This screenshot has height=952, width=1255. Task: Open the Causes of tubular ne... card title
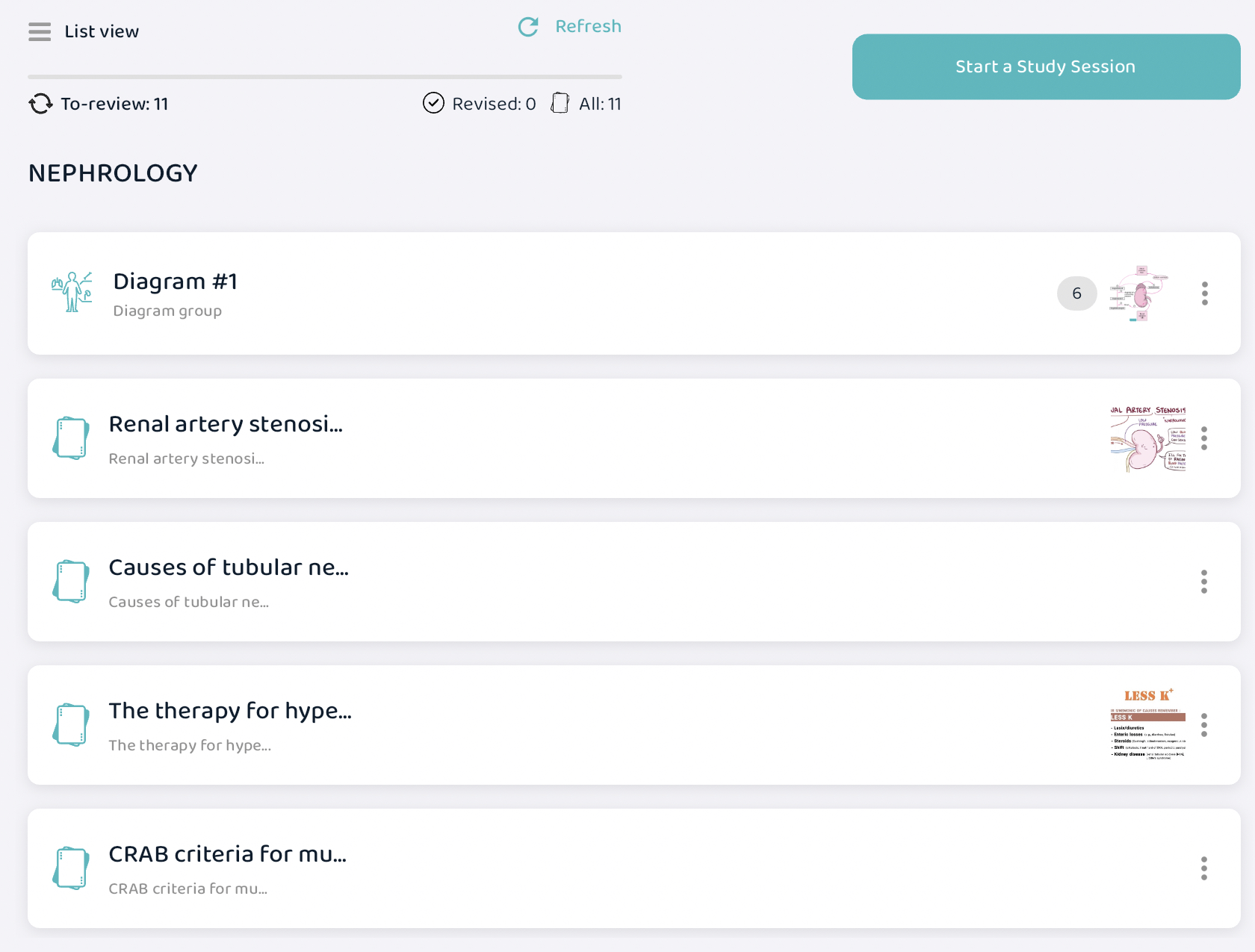click(229, 567)
